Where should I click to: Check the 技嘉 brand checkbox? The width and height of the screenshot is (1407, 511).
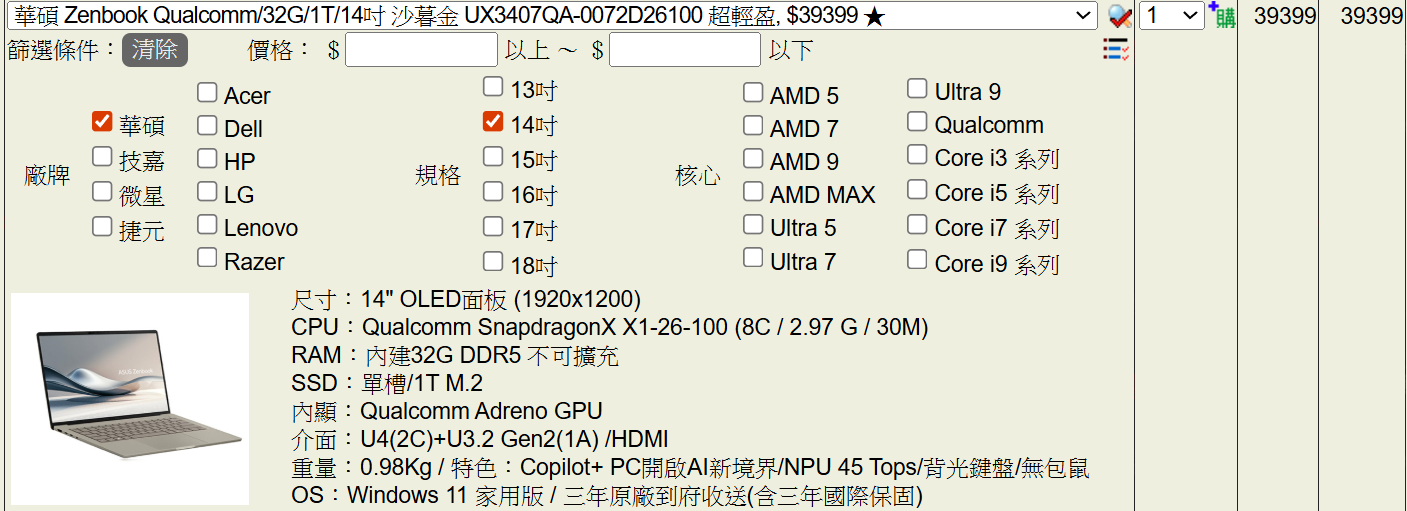click(102, 157)
